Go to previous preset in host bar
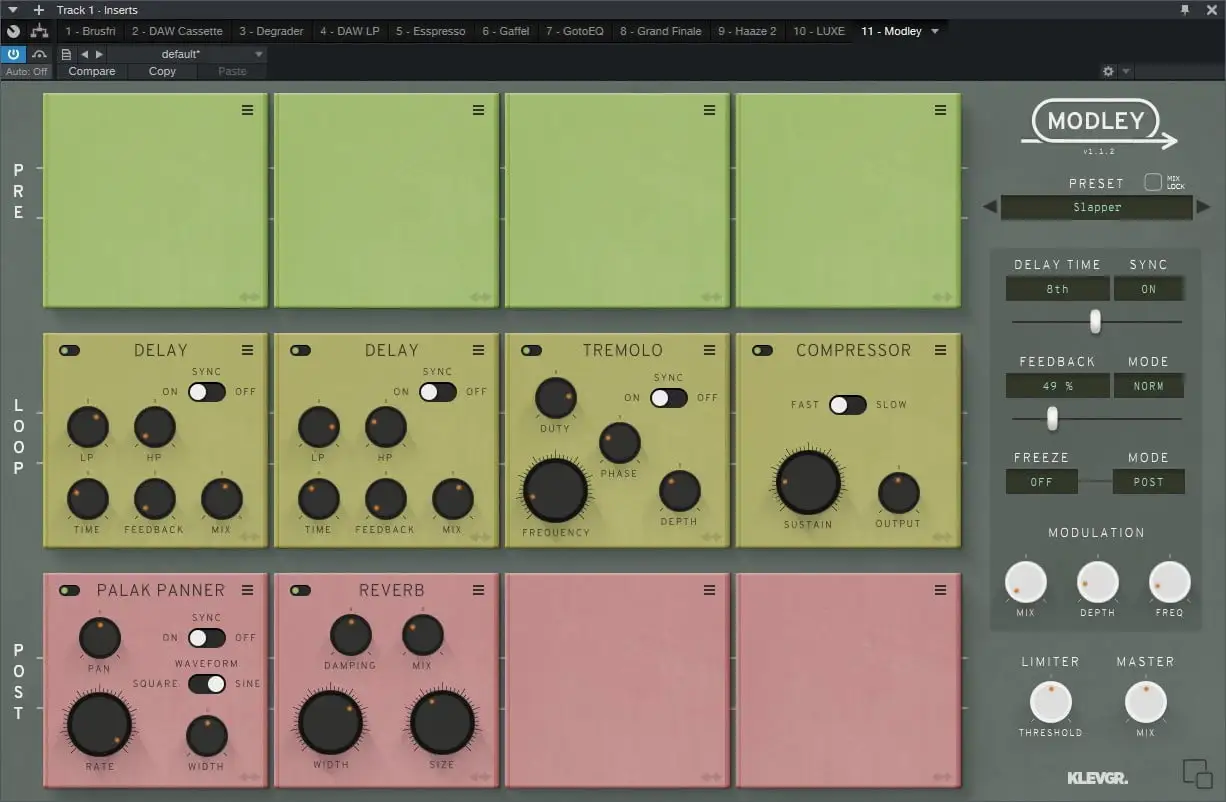The image size is (1226, 802). click(x=84, y=54)
